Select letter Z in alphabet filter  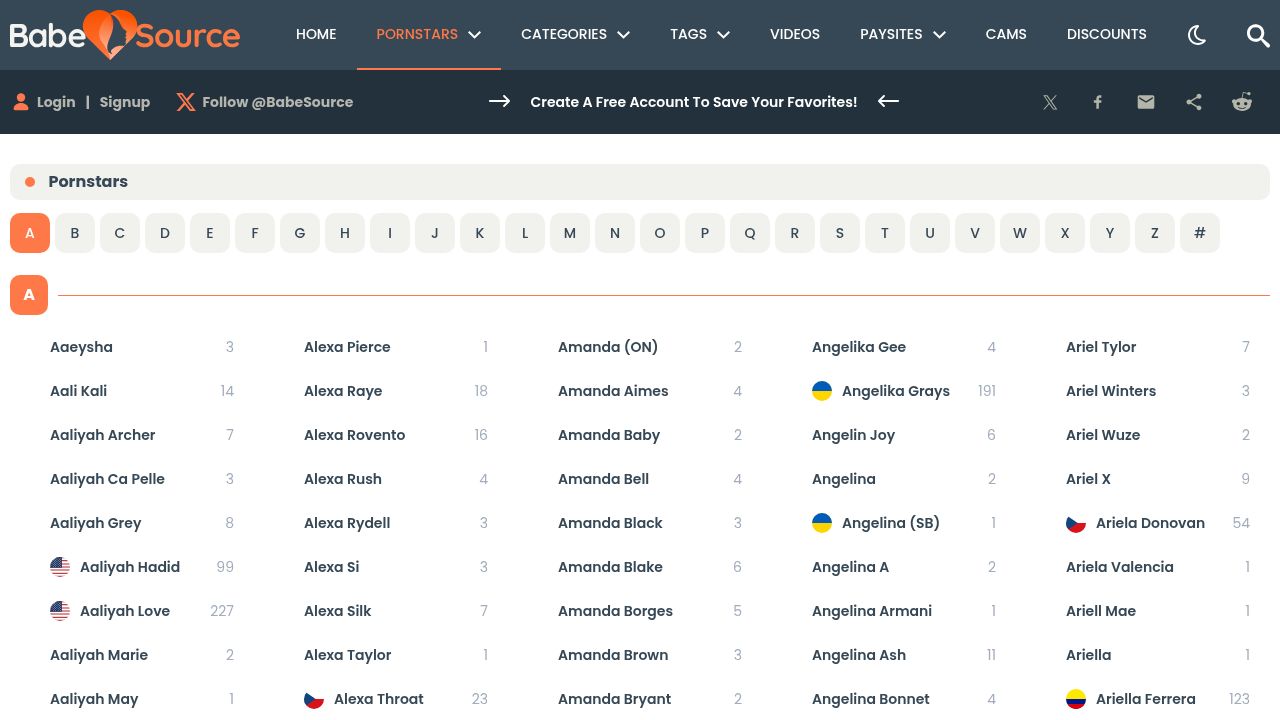(x=1155, y=233)
